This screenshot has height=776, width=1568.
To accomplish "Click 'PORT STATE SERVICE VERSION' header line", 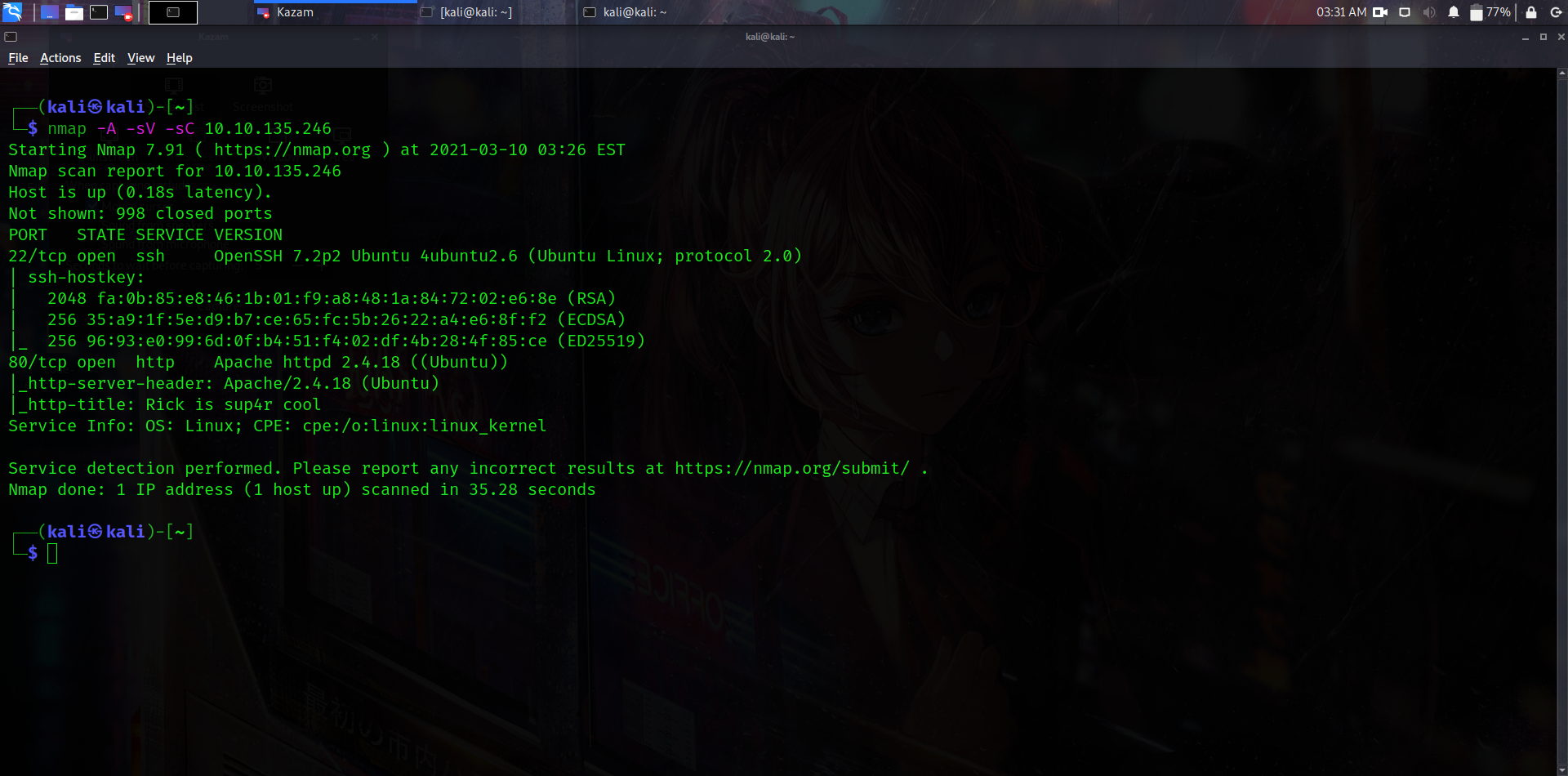I will 145,235.
